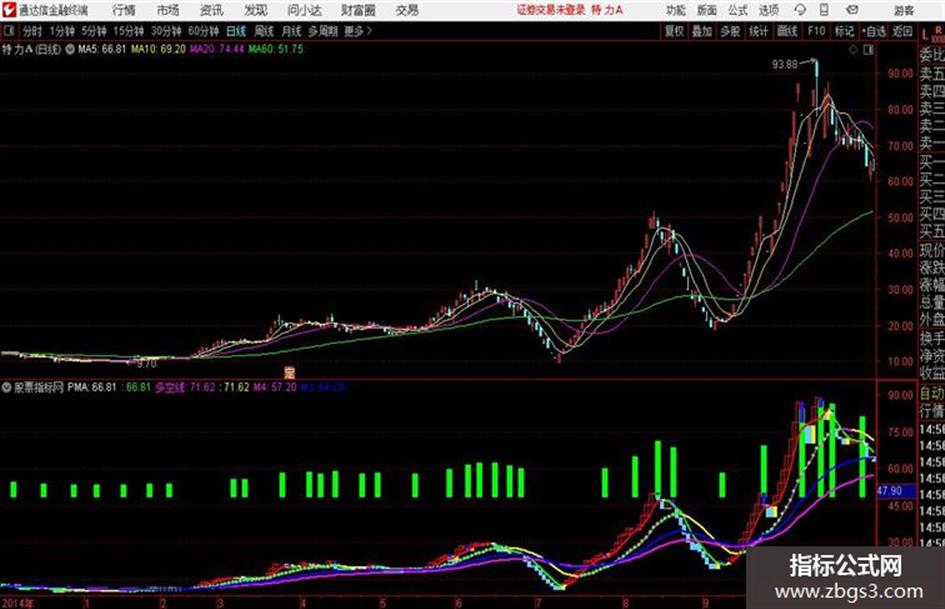945x609 pixels.
Task: Open the mobile phone icon in title bar
Action: click(x=824, y=10)
